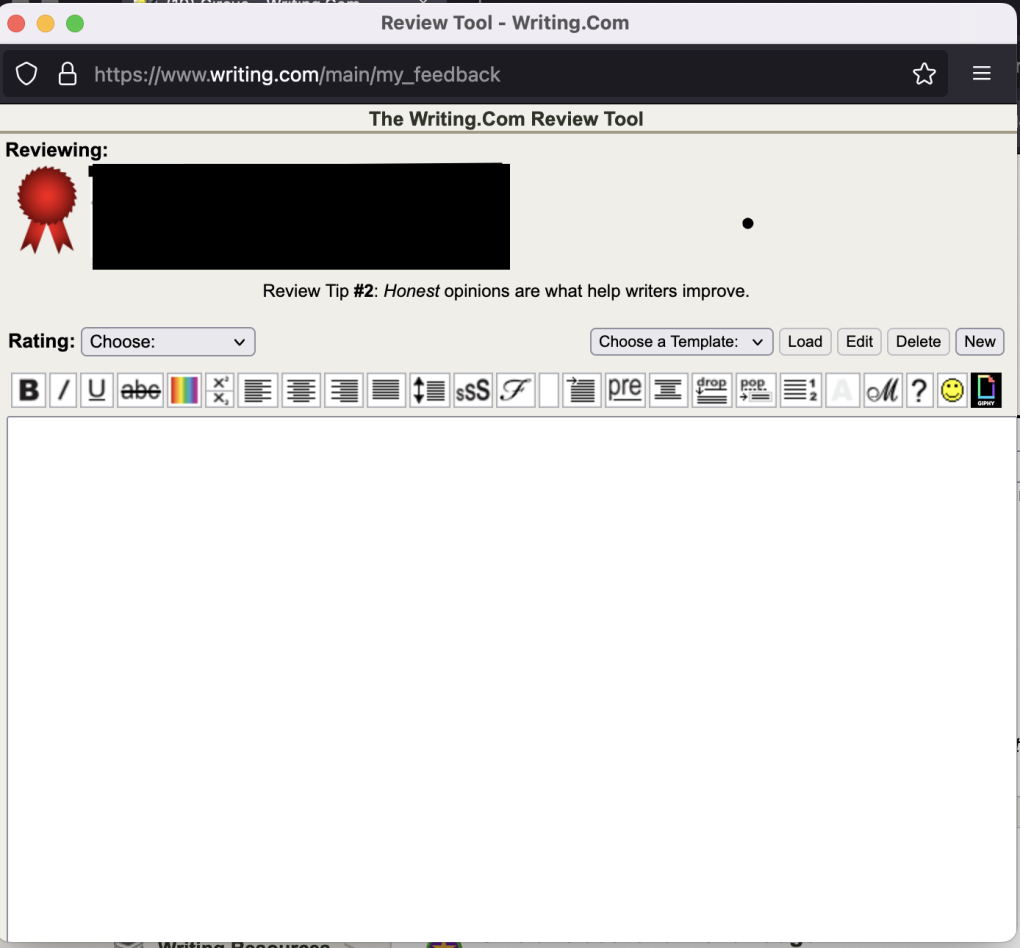The height and width of the screenshot is (948, 1020).
Task: Open the Rating 'Choose:' dropdown
Action: 168,342
